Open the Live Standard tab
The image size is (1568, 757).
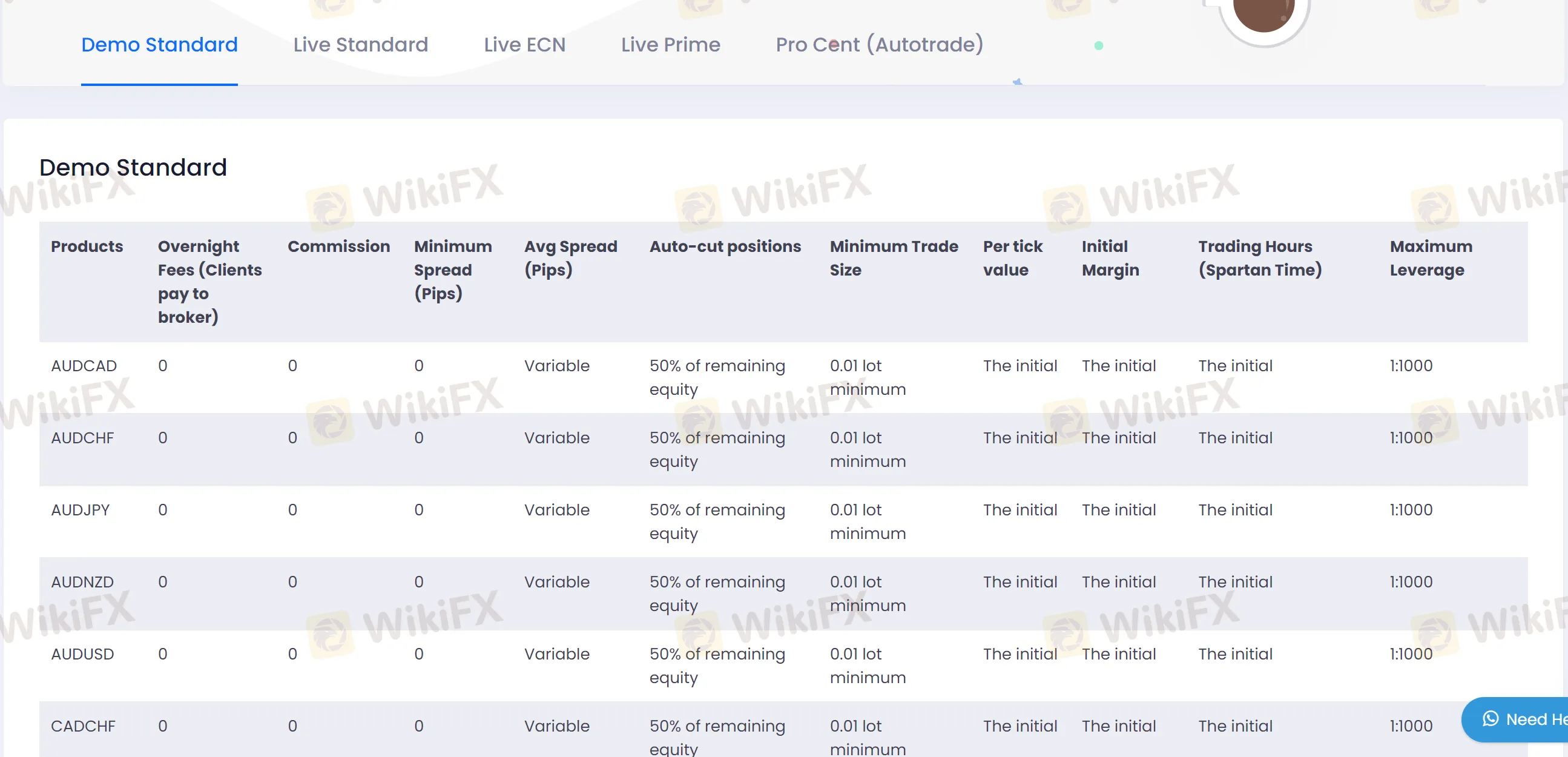[360, 44]
